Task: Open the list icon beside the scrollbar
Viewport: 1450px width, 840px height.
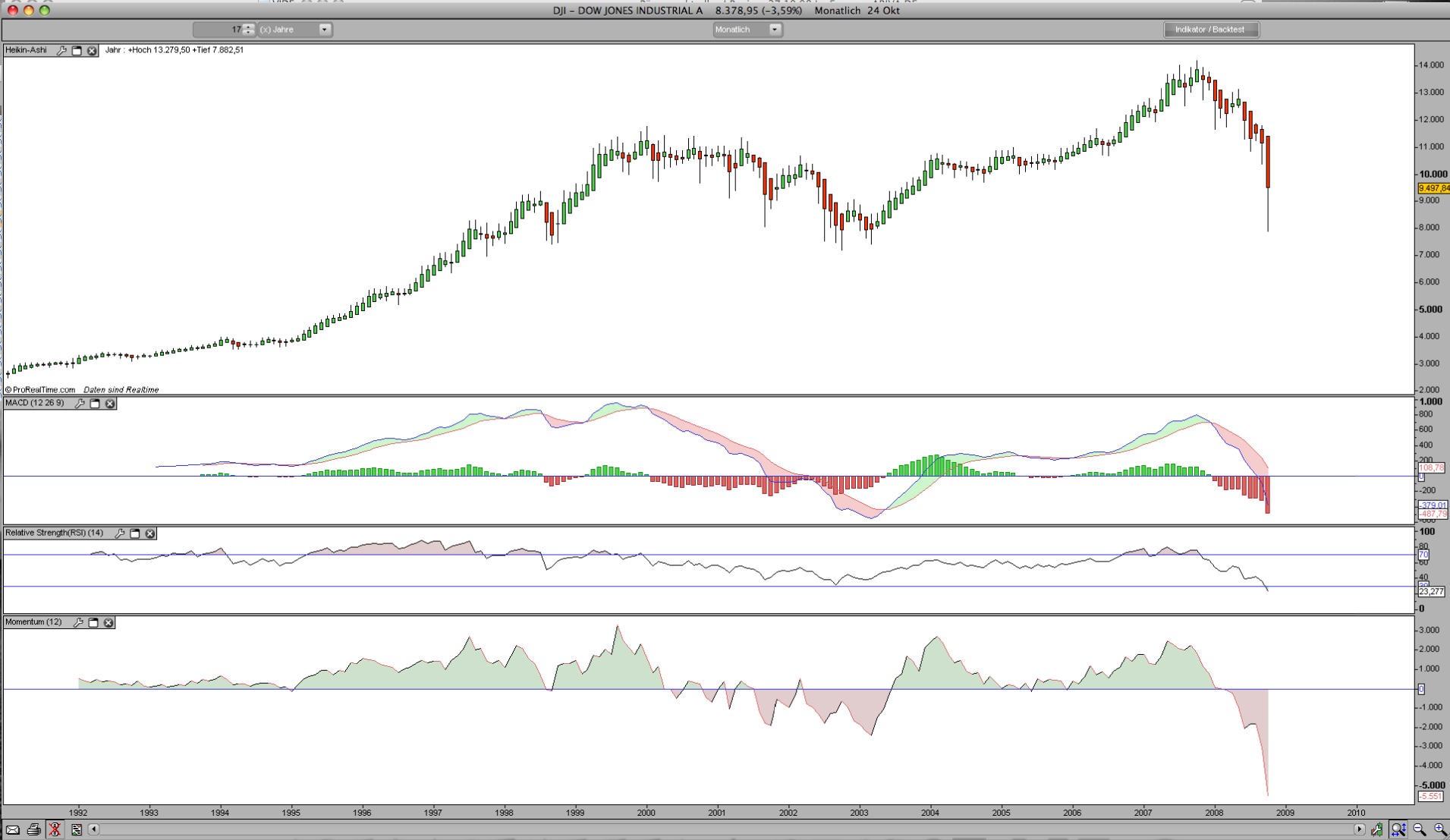Action: pos(76,829)
